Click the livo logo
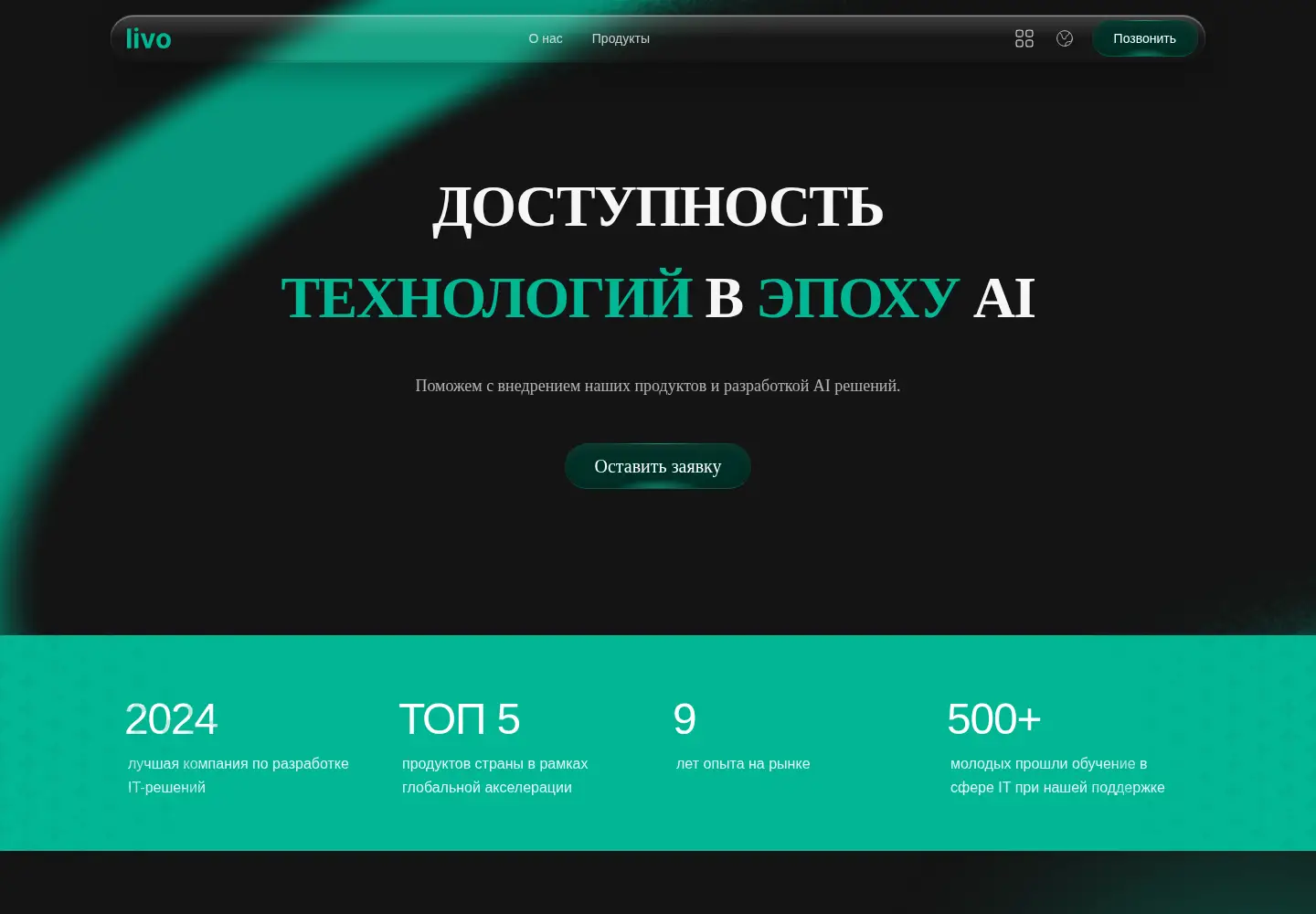Viewport: 1316px width, 914px height. 148,38
